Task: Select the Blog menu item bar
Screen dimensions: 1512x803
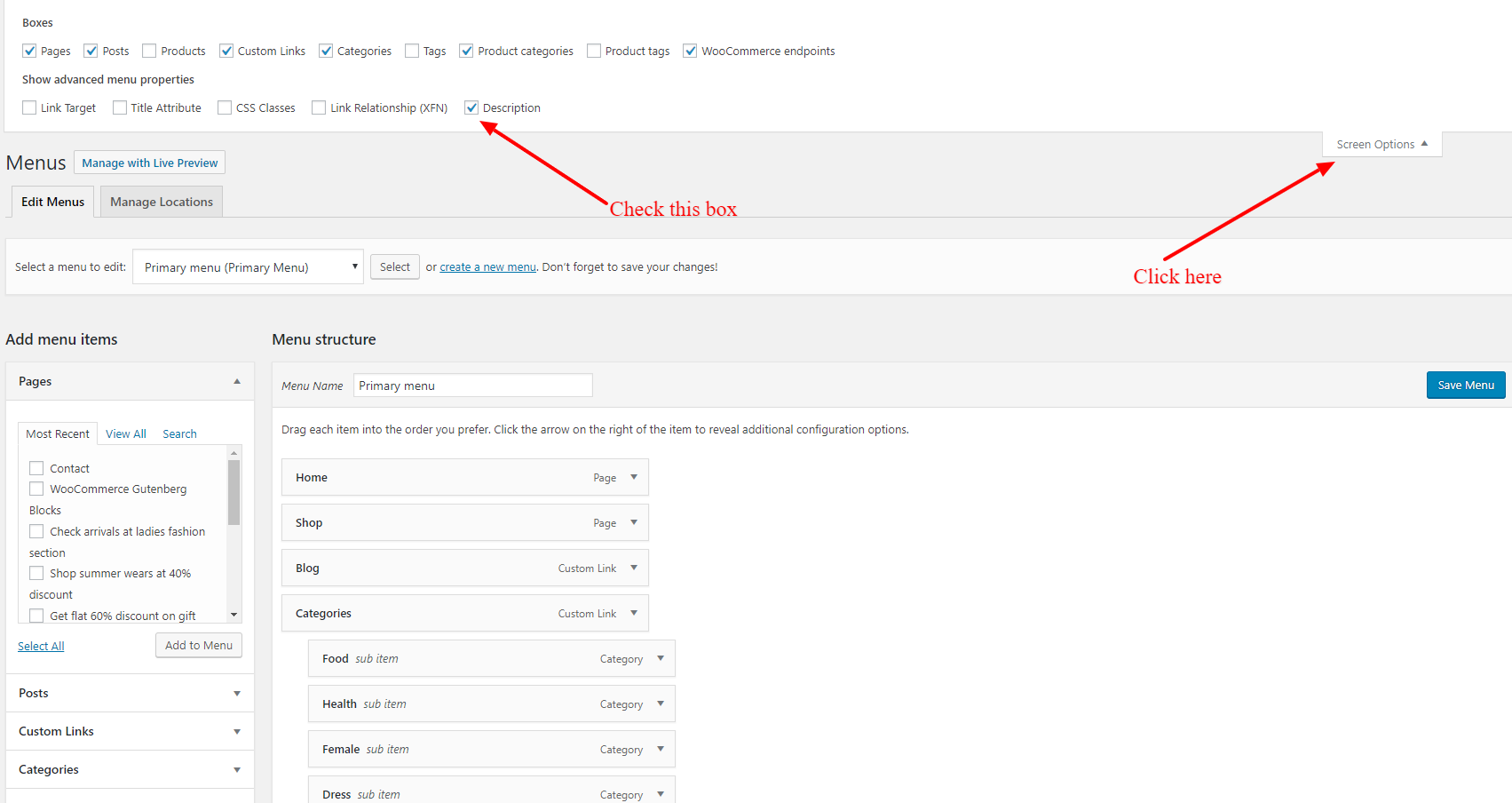Action: [x=465, y=568]
